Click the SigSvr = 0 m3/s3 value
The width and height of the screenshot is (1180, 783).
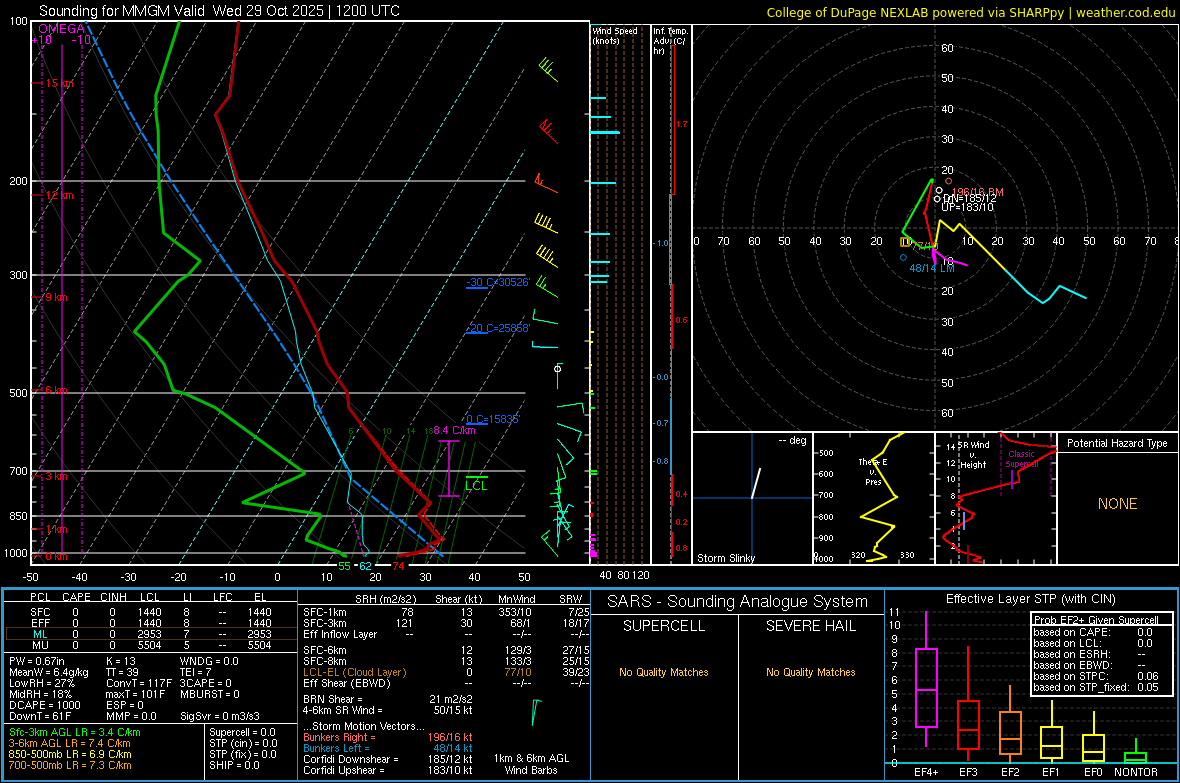220,716
